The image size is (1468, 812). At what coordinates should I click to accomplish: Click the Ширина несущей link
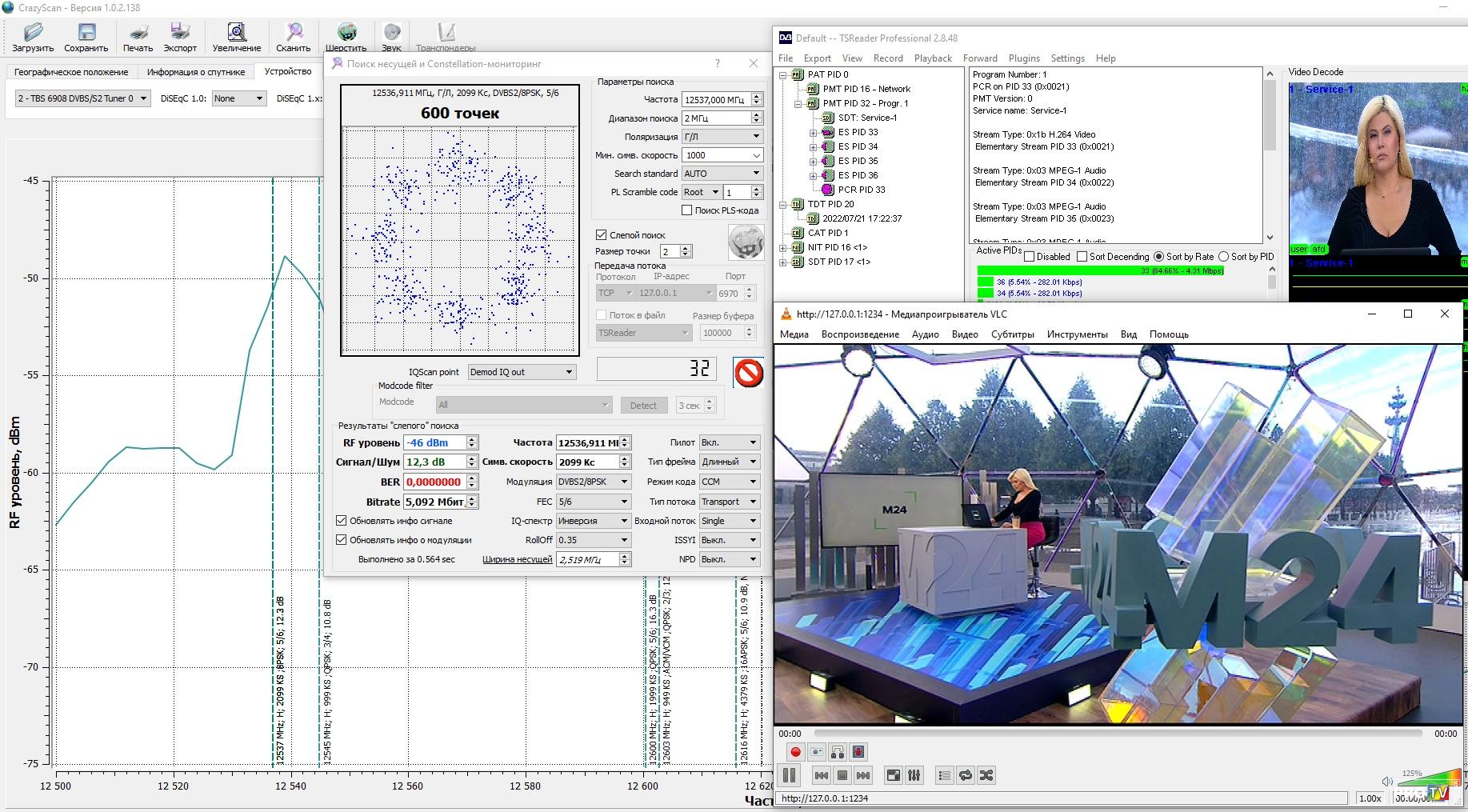tap(517, 559)
